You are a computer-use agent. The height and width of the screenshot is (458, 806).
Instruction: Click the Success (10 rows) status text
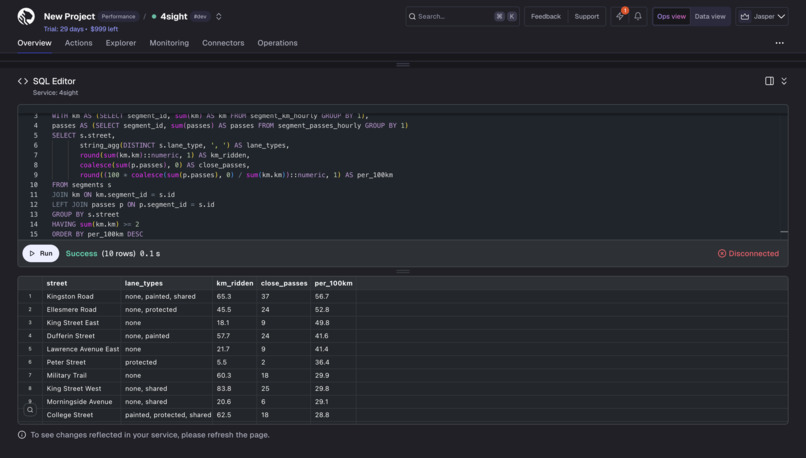(x=101, y=253)
